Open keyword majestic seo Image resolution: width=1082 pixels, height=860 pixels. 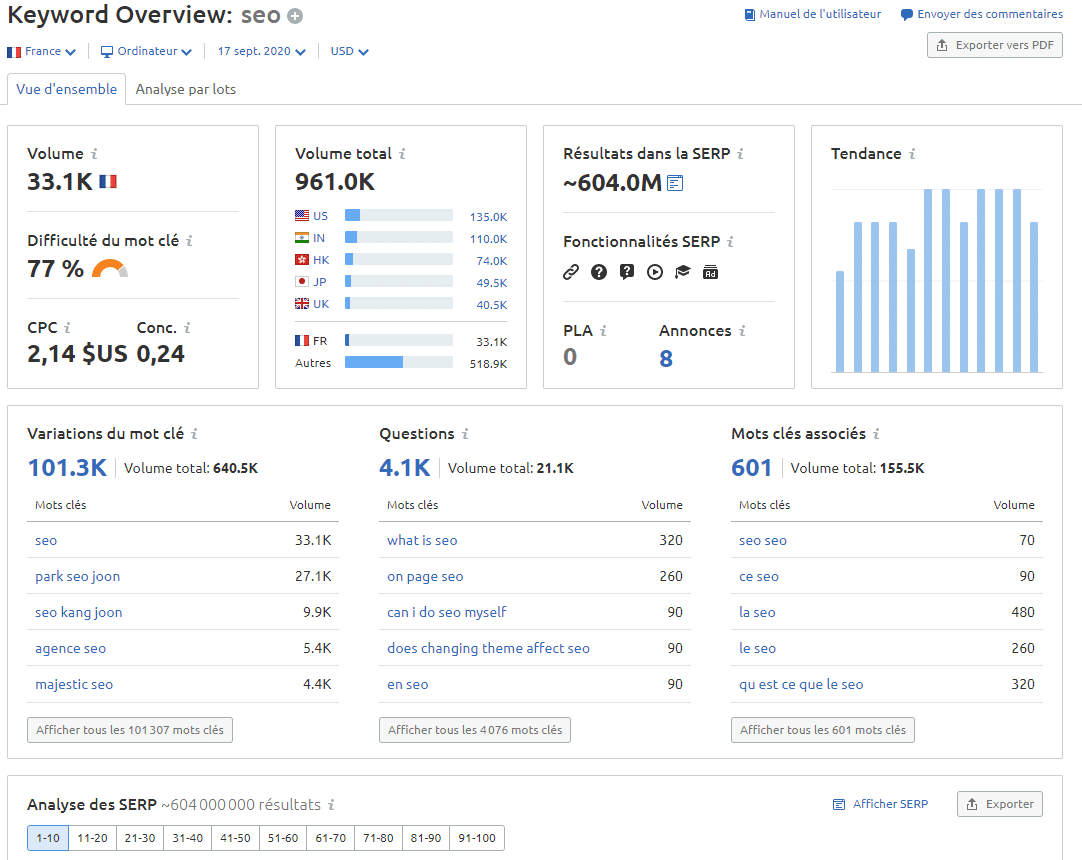click(x=74, y=684)
